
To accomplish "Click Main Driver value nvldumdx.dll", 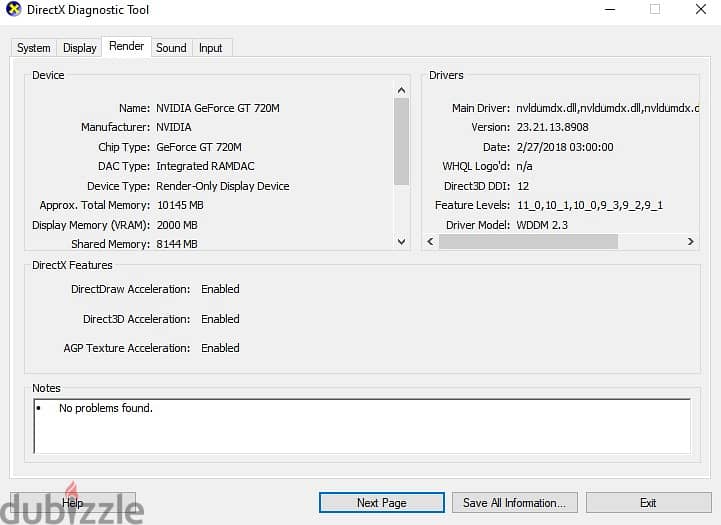I will 607,108.
